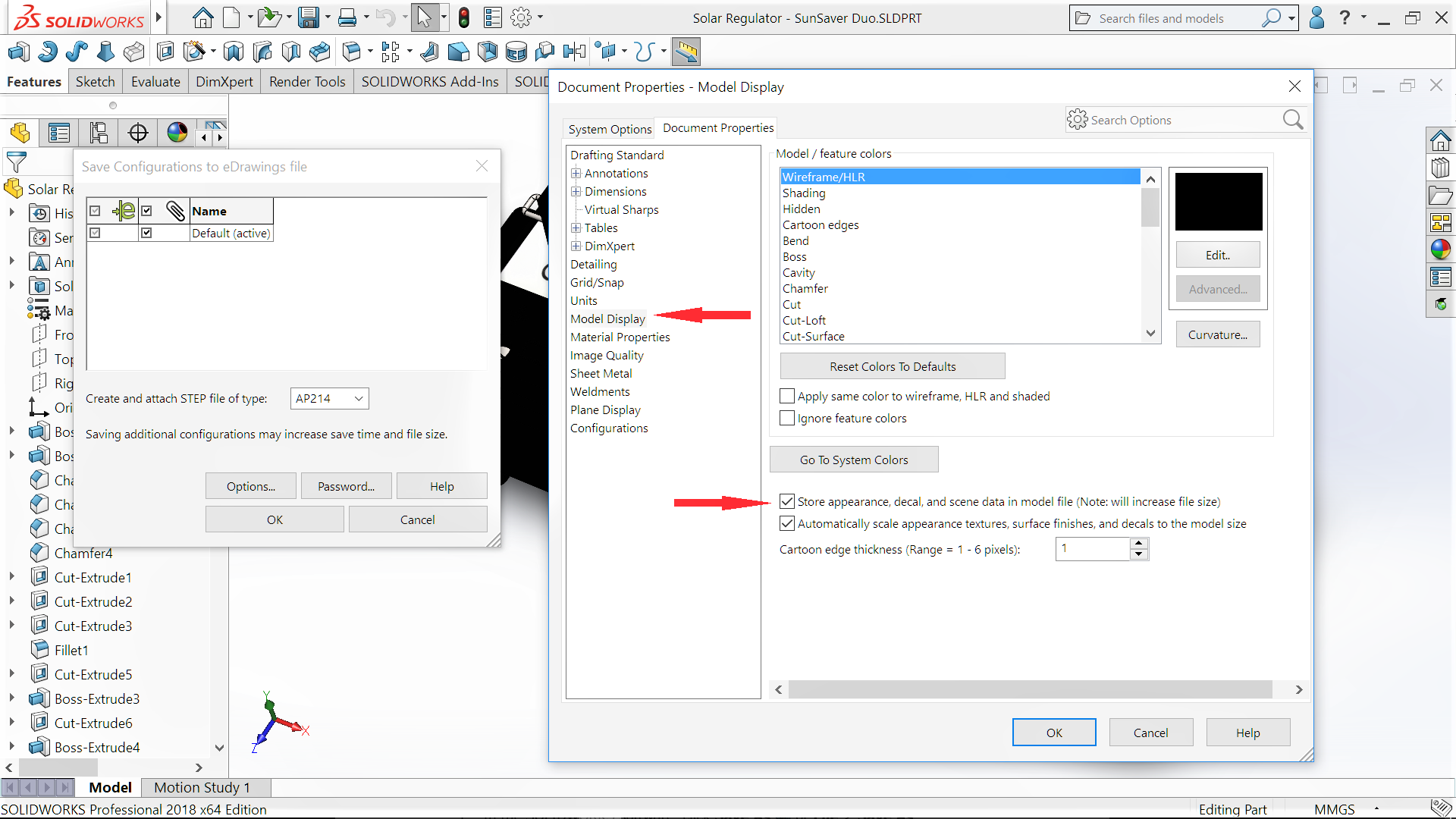Switch to the System Options tab
This screenshot has height=819, width=1456.
pyautogui.click(x=610, y=130)
